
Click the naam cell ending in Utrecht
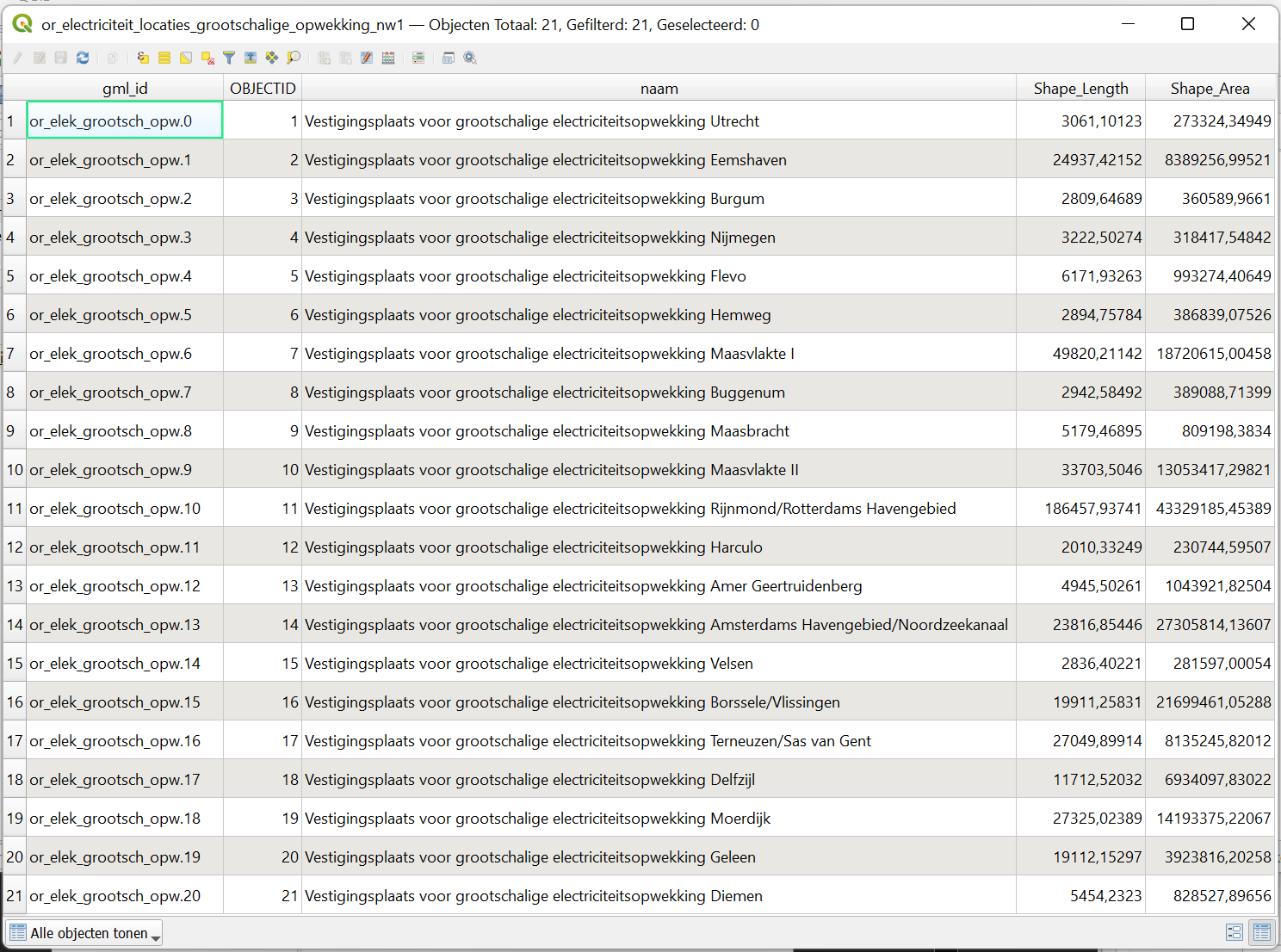659,121
